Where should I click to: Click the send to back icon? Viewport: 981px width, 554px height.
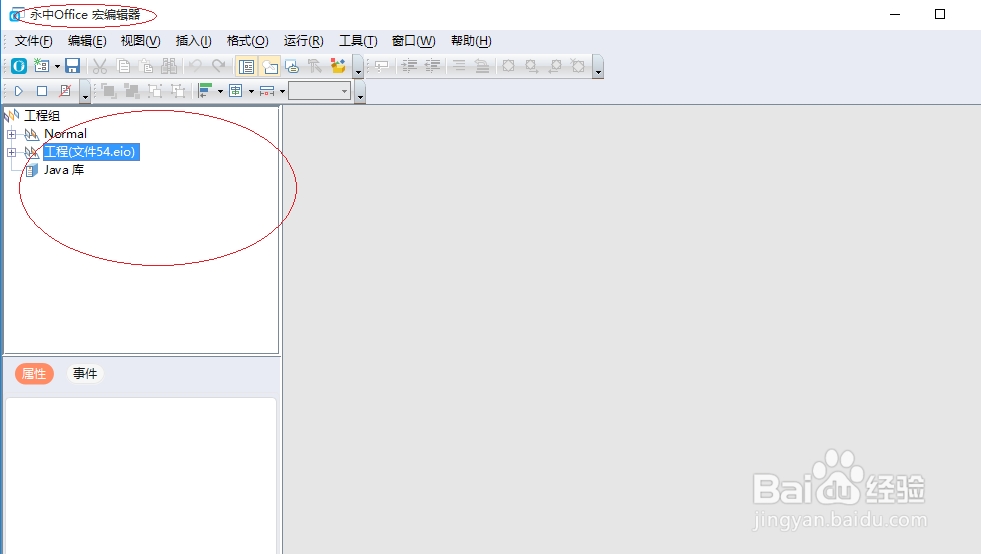131,91
